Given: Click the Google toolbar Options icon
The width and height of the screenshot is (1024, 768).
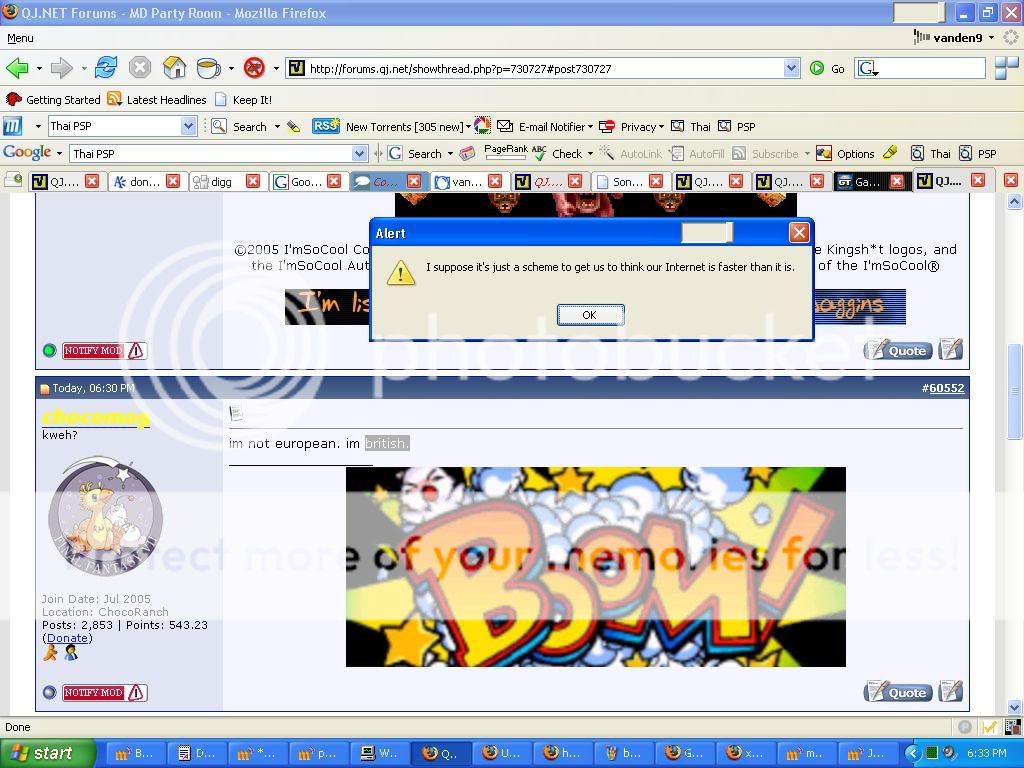Looking at the screenshot, I should (824, 154).
